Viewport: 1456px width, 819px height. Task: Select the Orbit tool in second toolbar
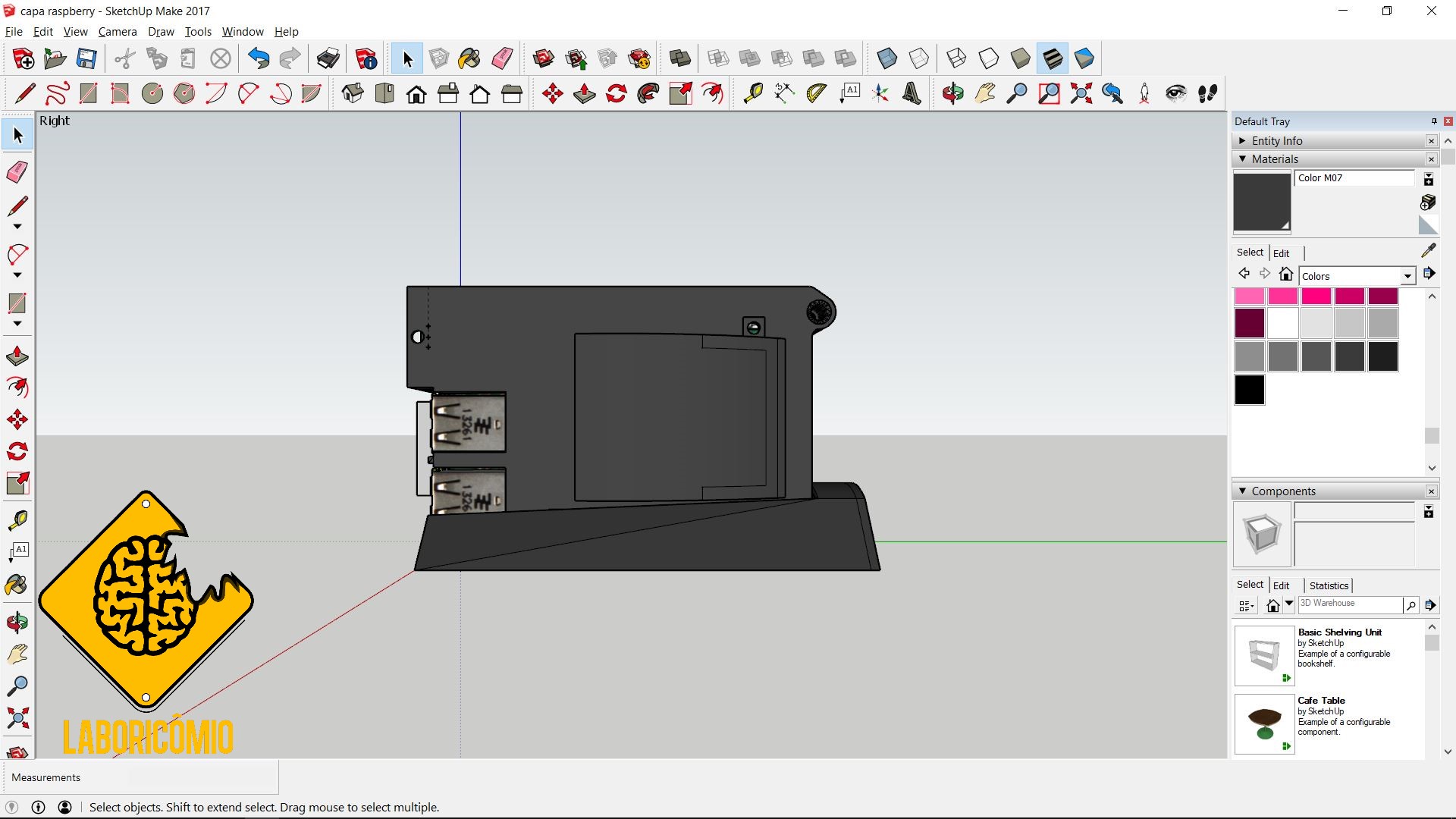click(952, 94)
